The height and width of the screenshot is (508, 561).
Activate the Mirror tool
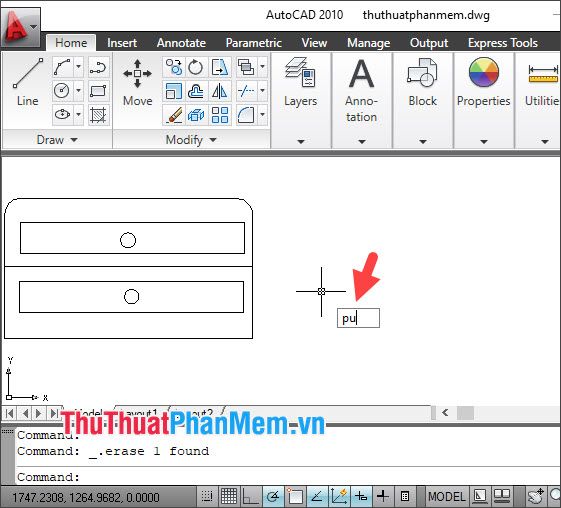[219, 91]
